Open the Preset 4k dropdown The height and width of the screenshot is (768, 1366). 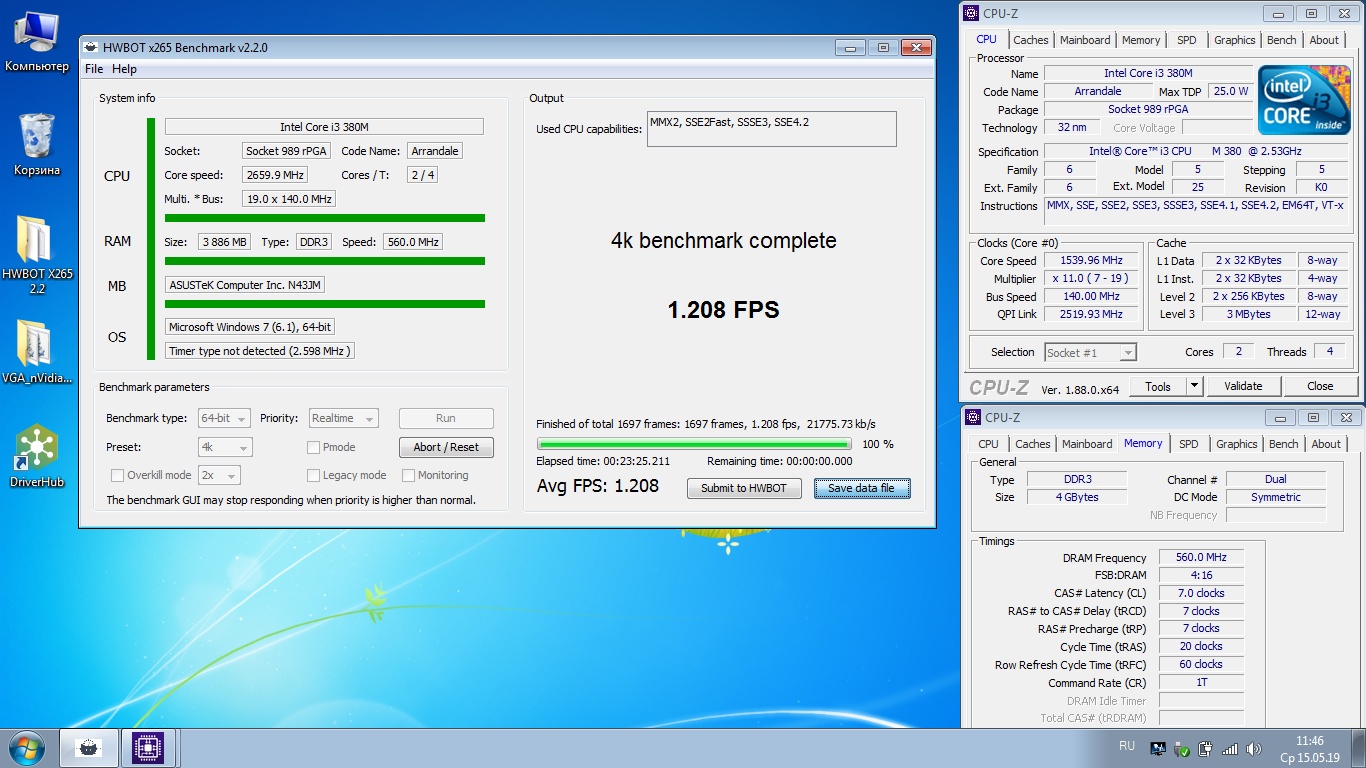click(225, 447)
